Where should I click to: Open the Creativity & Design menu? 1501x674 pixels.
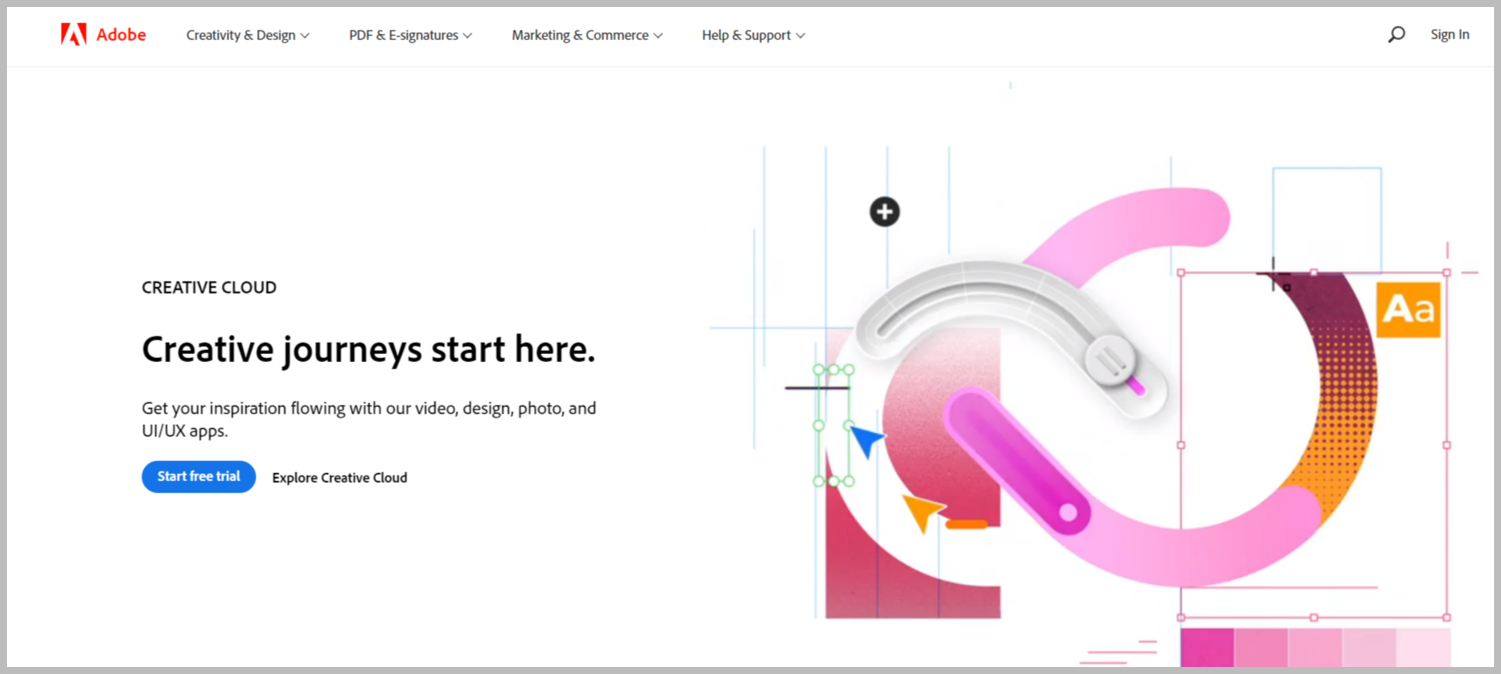248,35
